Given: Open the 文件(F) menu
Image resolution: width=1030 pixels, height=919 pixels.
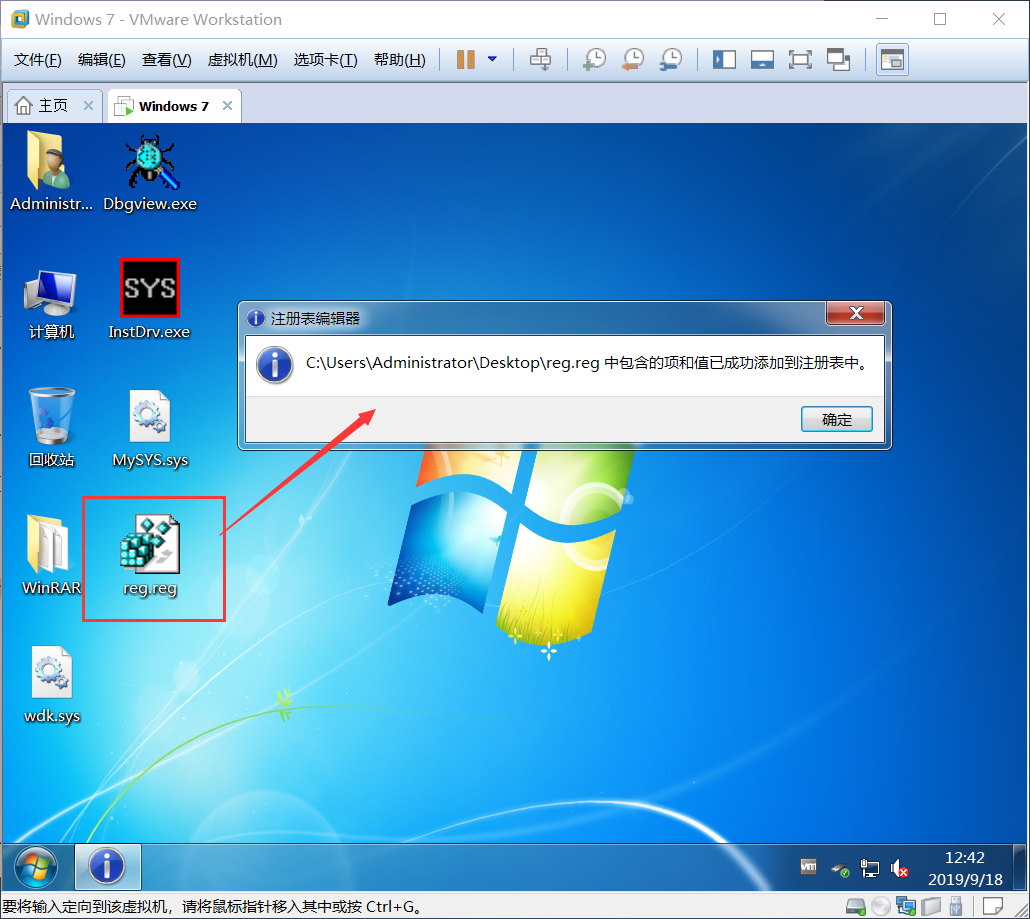Looking at the screenshot, I should (37, 60).
